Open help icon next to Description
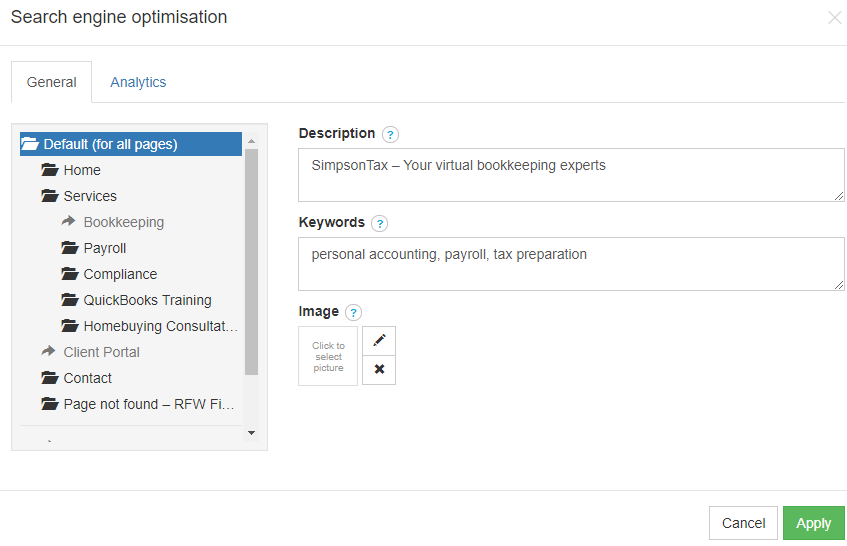 tap(390, 134)
